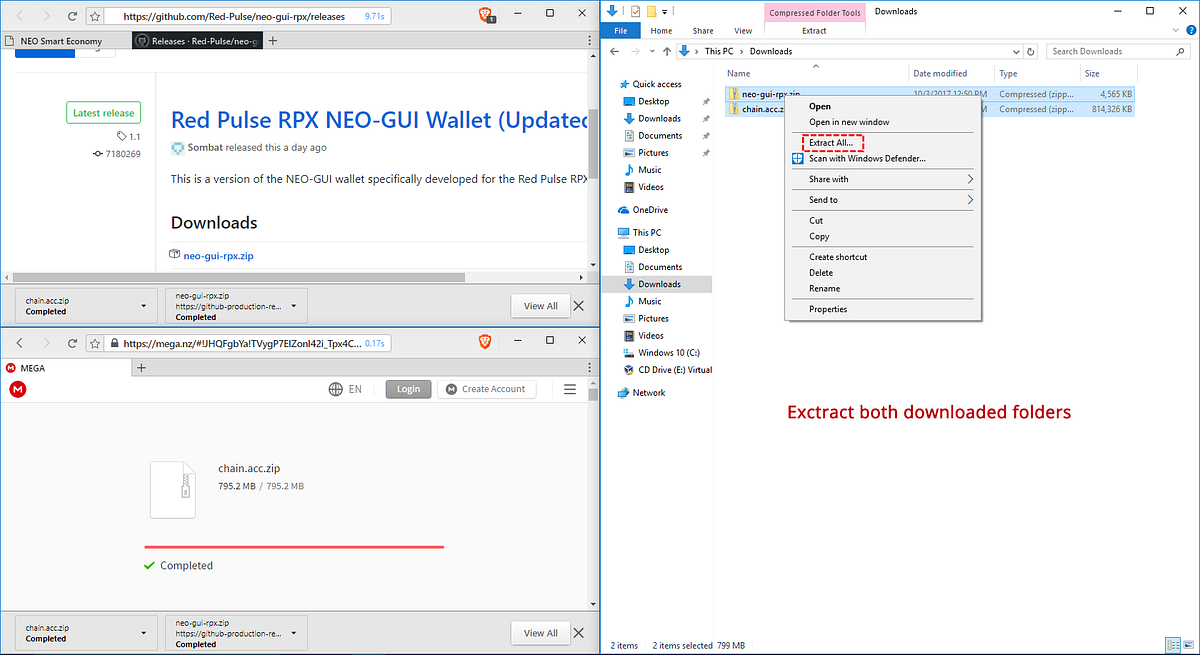1200x655 pixels.
Task: Select Quick access in Explorer sidebar
Action: tap(656, 84)
